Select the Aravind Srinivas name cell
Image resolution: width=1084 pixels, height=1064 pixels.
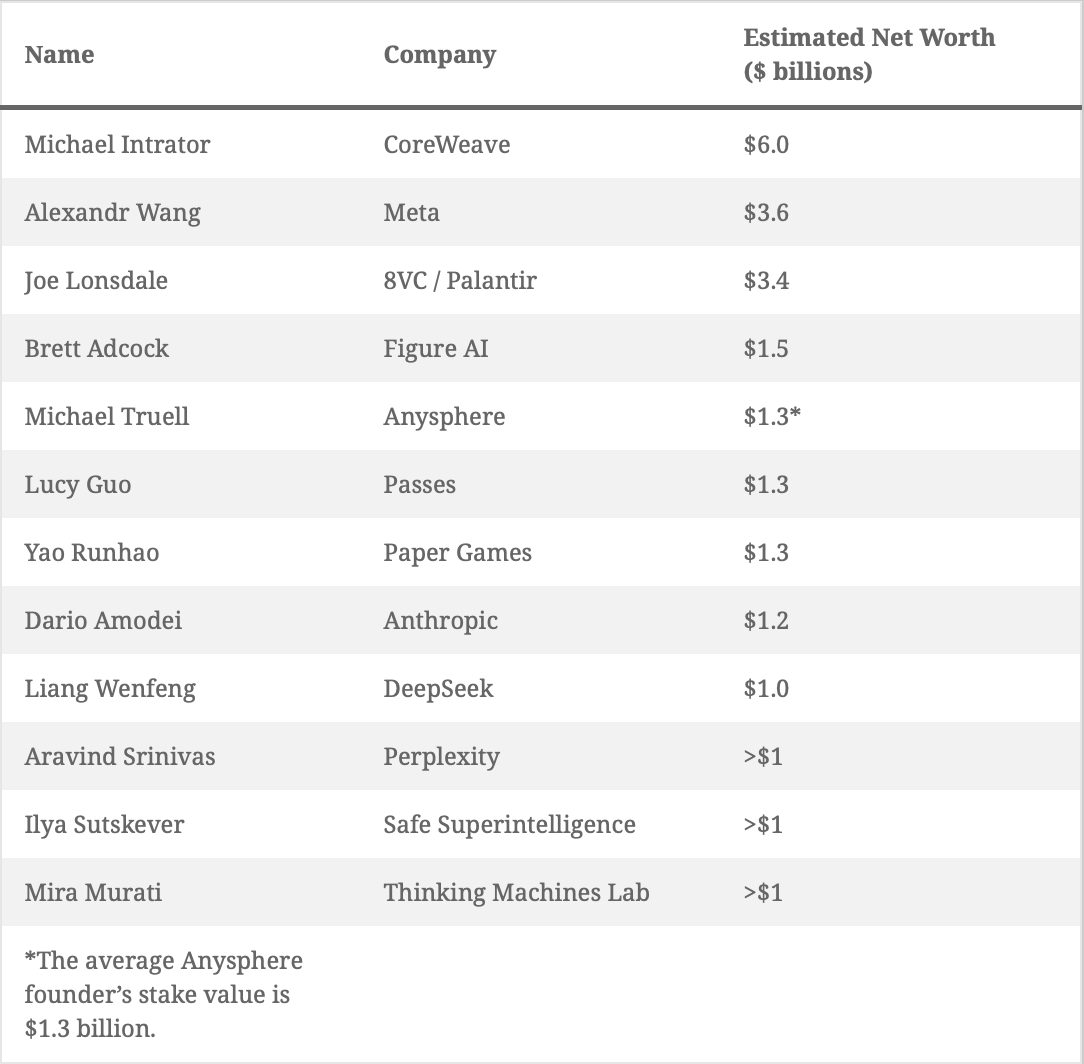120,756
